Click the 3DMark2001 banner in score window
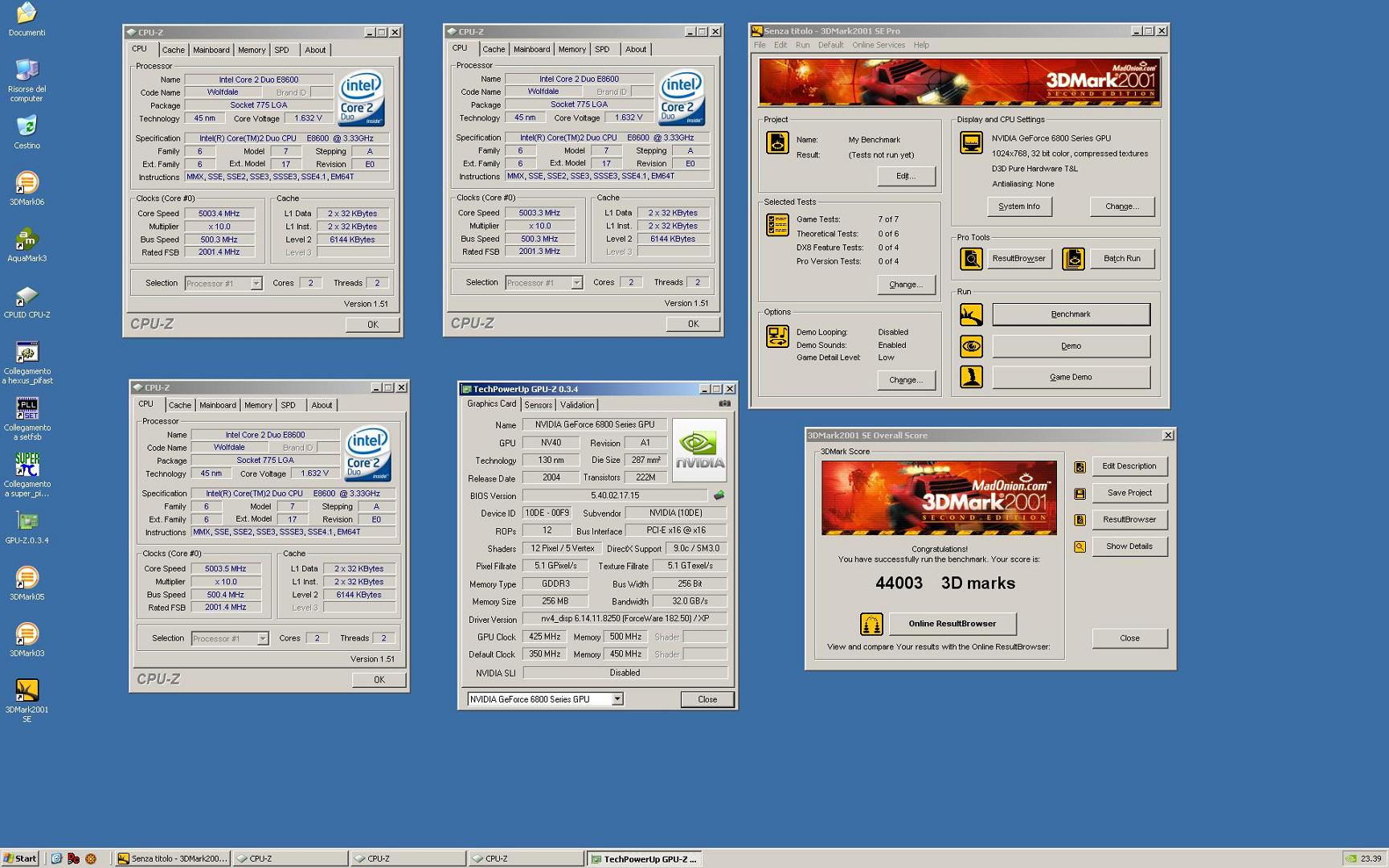Viewport: 1389px width, 868px height. click(939, 498)
